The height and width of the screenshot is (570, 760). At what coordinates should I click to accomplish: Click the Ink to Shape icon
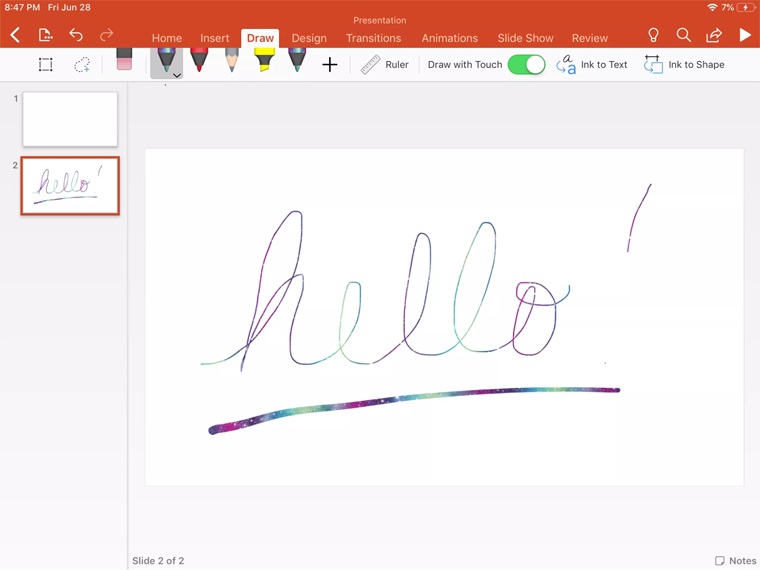pos(653,64)
